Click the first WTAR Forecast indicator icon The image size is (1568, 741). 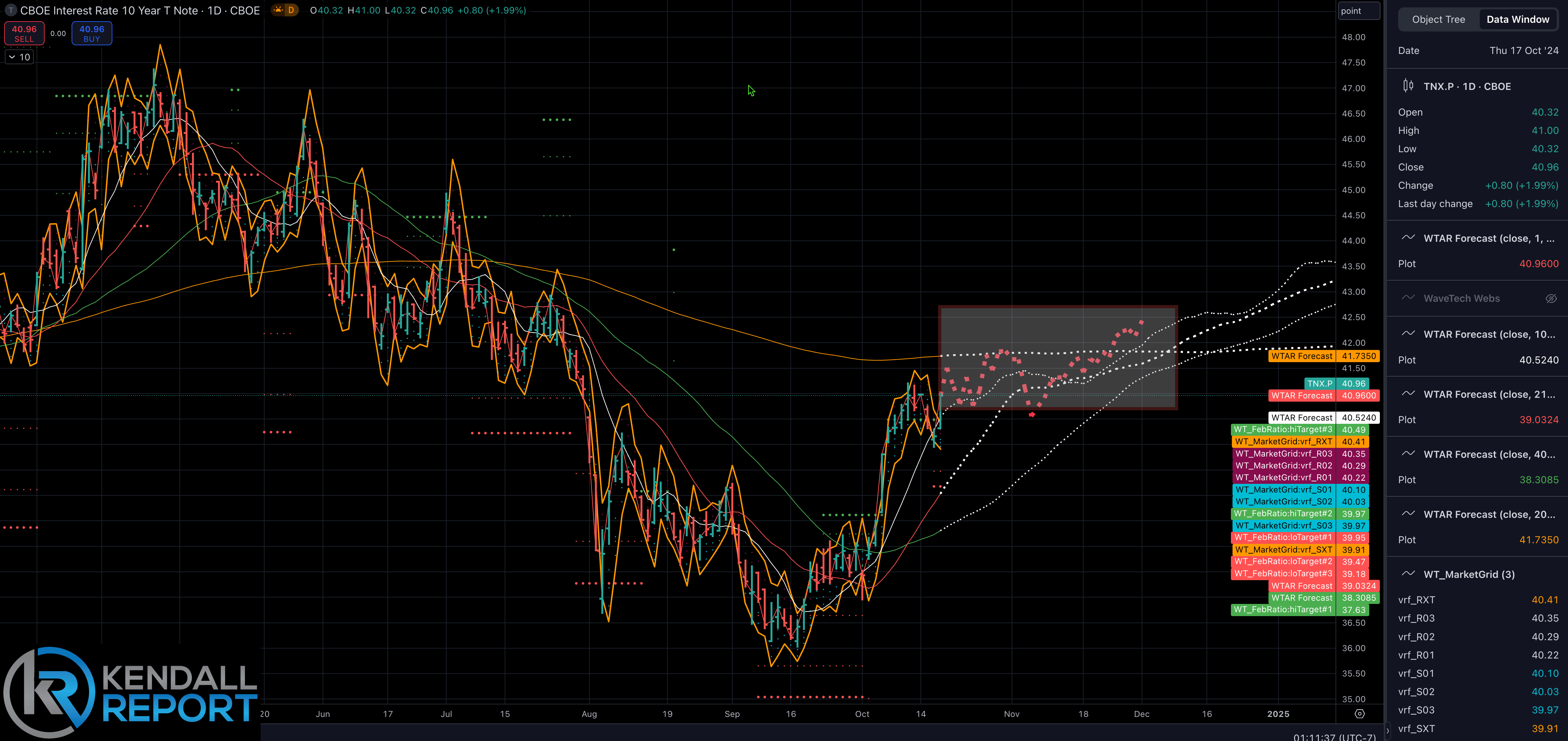coord(1408,238)
